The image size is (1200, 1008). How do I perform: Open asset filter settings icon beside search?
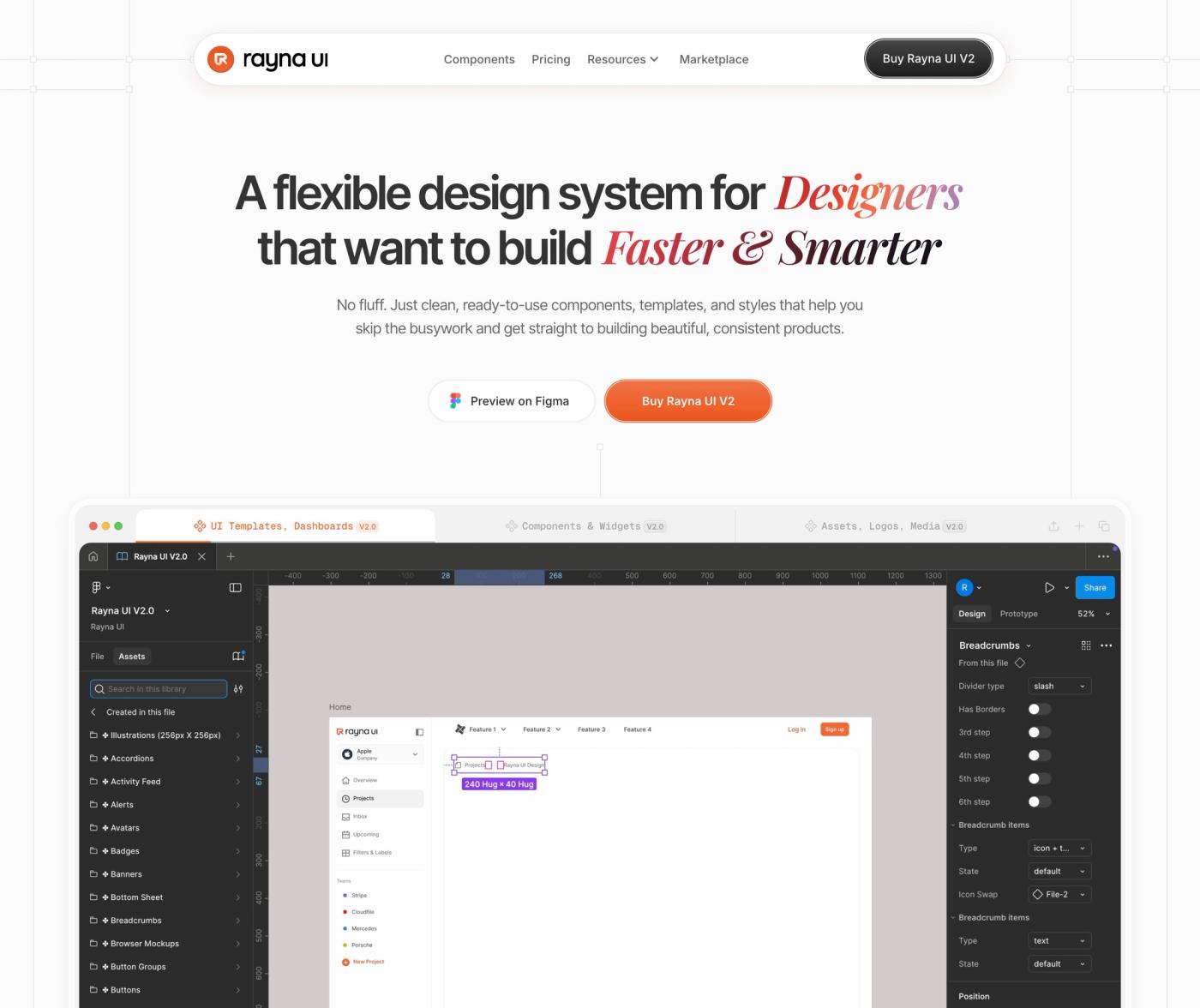click(238, 688)
